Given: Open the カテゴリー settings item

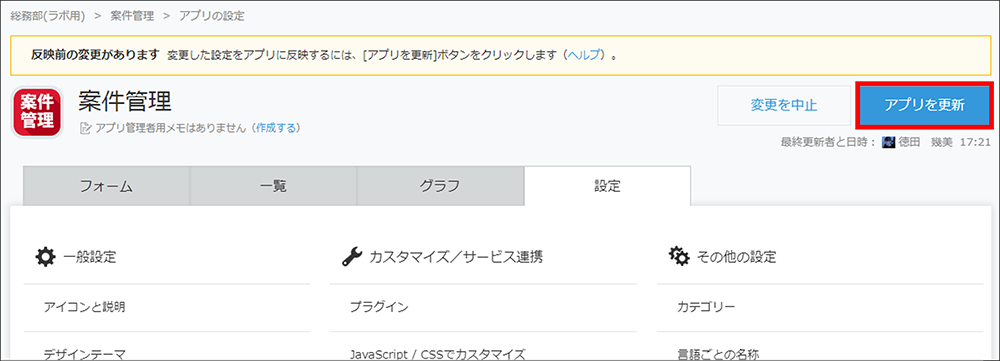Looking at the screenshot, I should 707,307.
